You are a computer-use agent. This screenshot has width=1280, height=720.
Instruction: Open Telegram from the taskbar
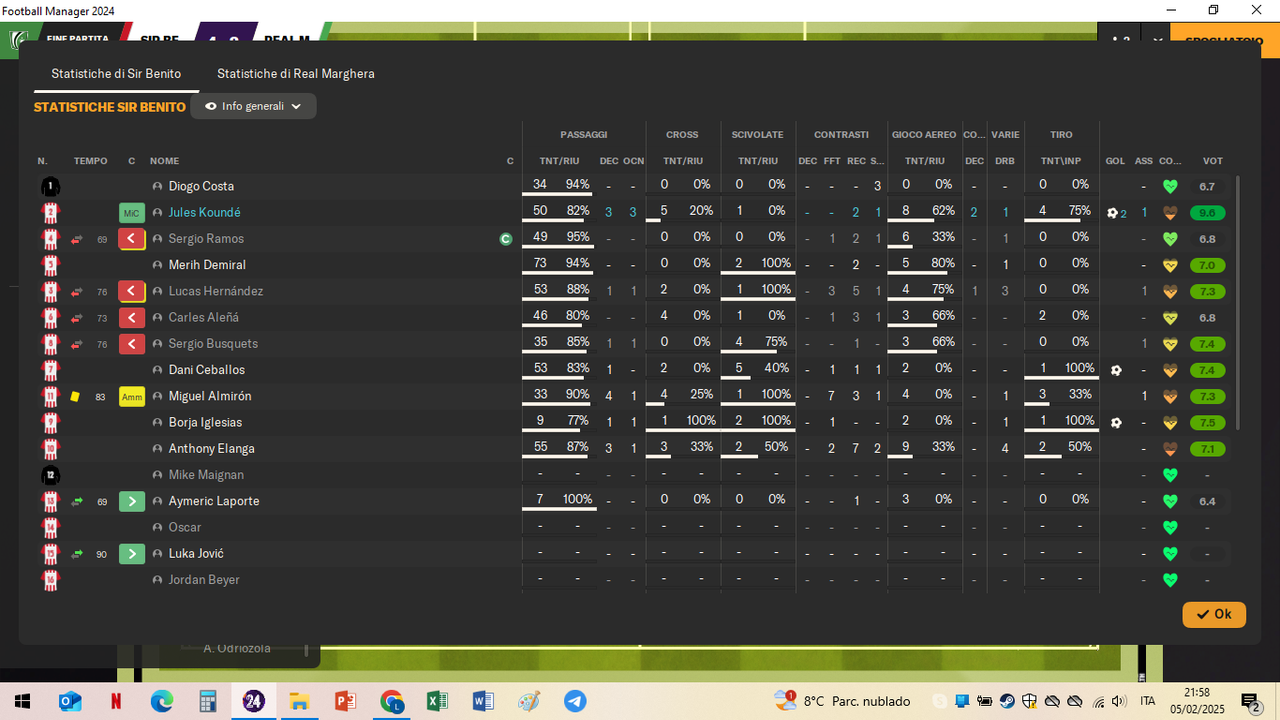(x=575, y=701)
